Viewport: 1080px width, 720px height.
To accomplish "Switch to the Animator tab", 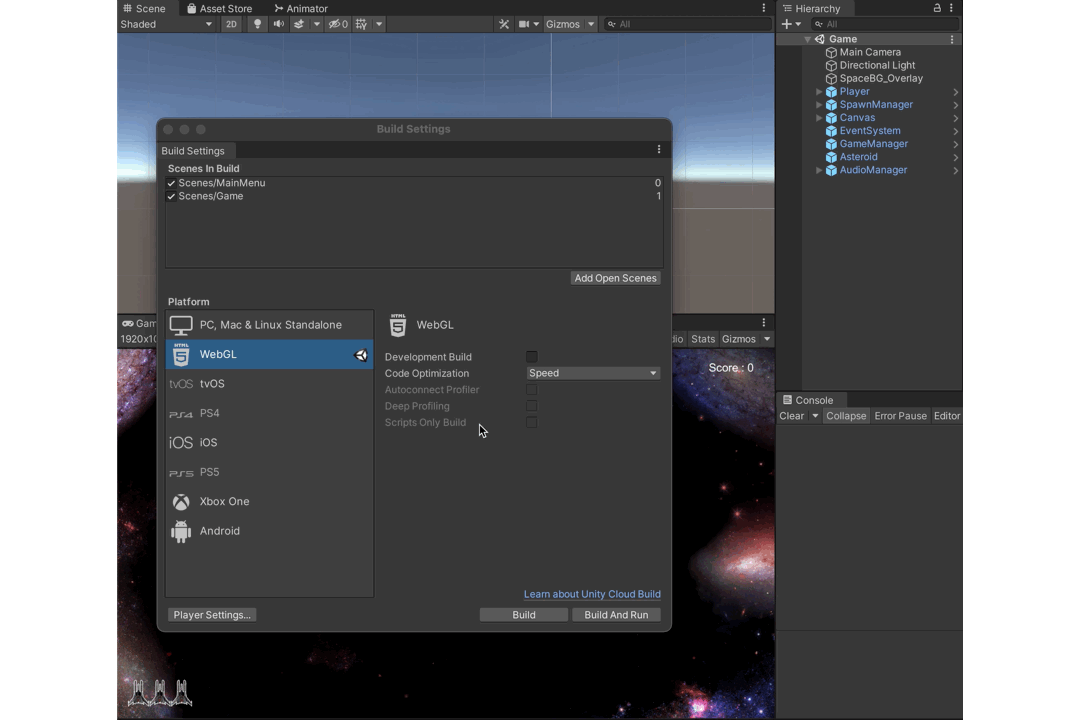I will pos(301,8).
